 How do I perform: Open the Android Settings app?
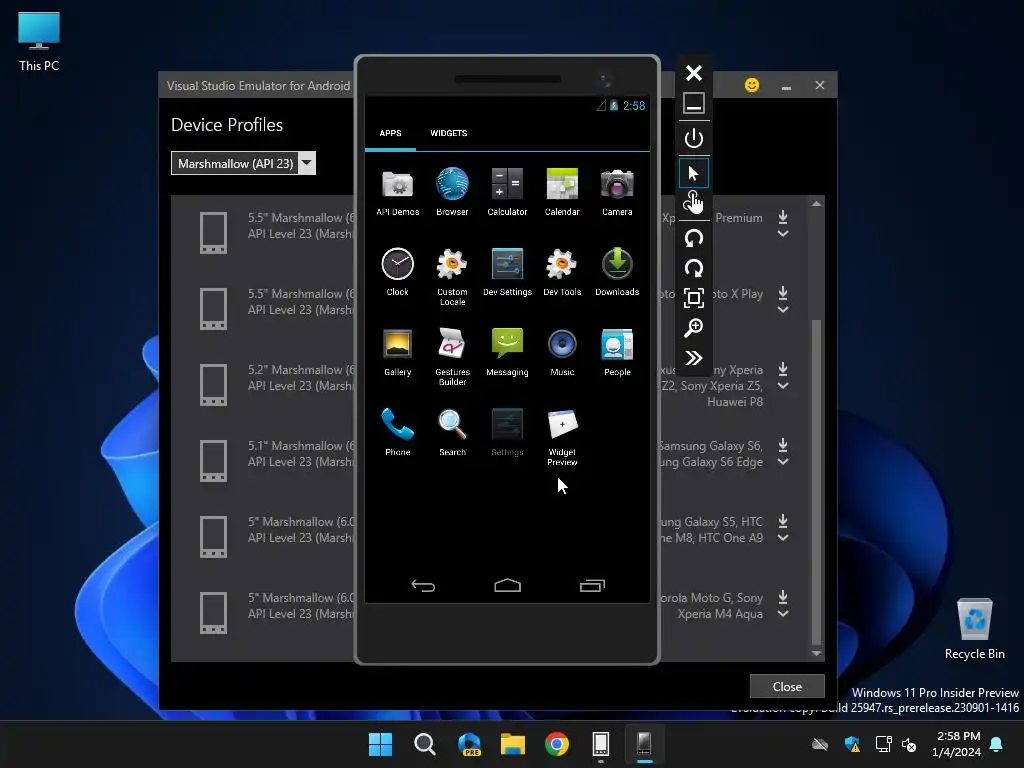pyautogui.click(x=507, y=432)
